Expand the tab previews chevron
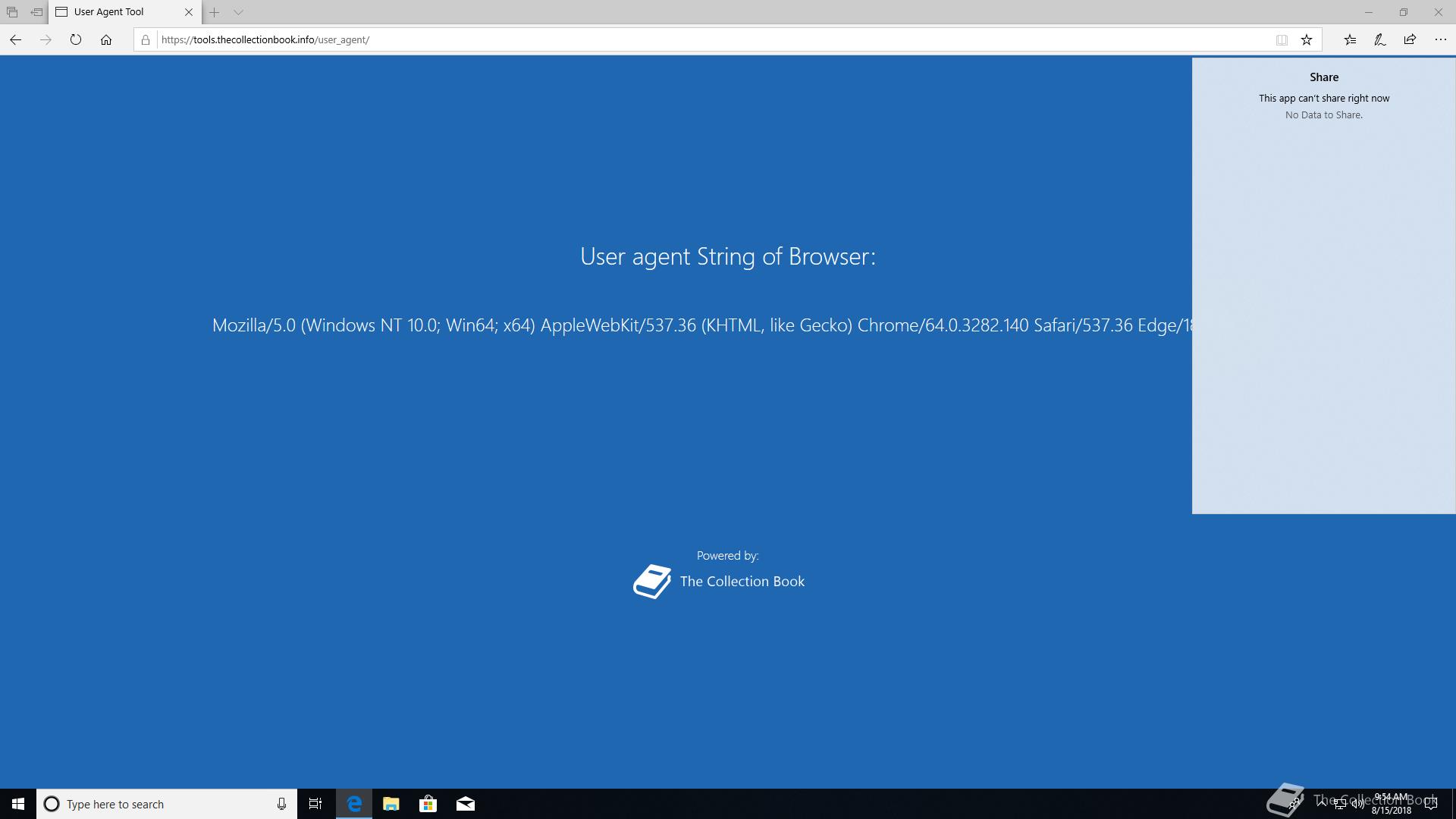Image resolution: width=1456 pixels, height=819 pixels. pos(238,12)
